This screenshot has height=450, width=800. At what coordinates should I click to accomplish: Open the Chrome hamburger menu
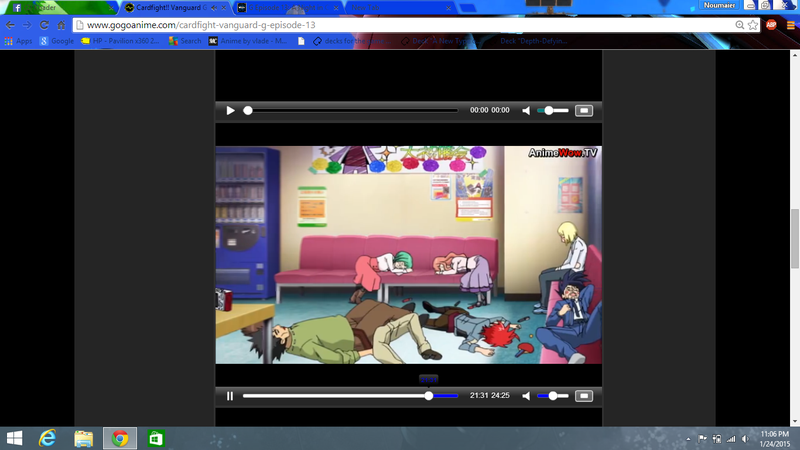click(x=790, y=25)
